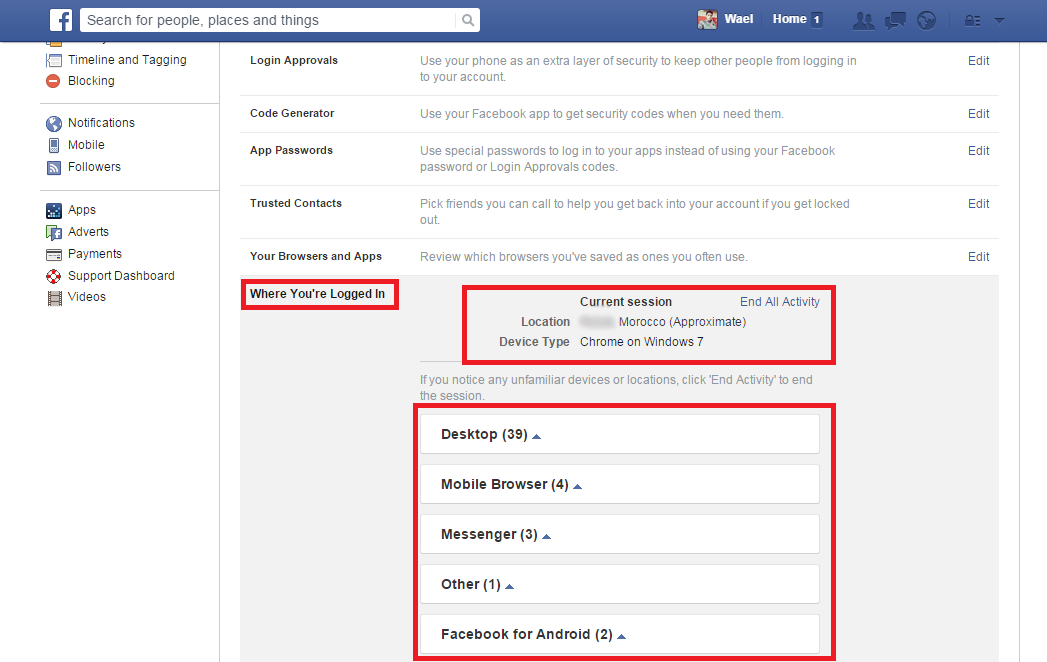
Task: Click the Morocco (Approximate) location text
Action: point(682,322)
